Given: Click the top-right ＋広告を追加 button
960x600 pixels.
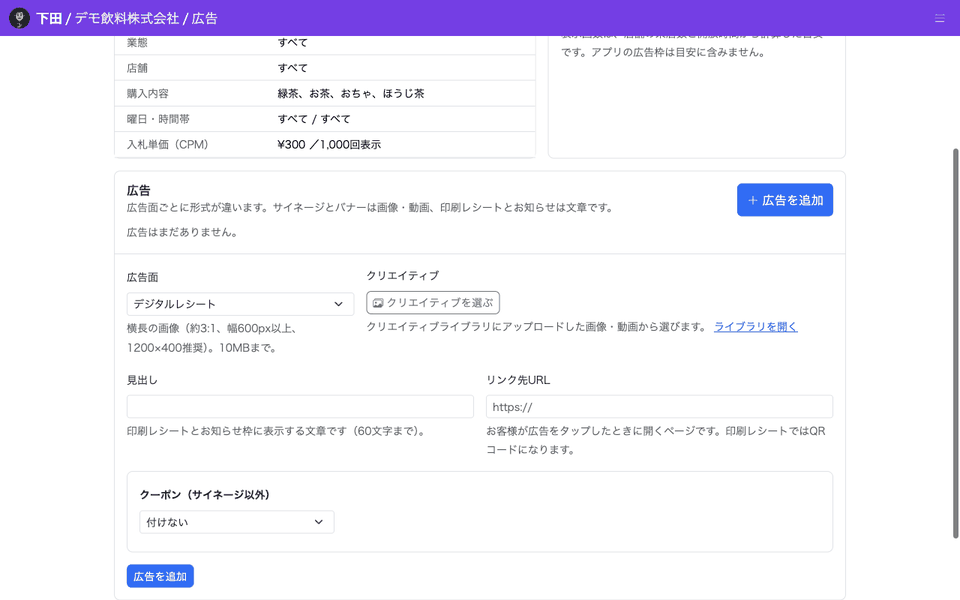Looking at the screenshot, I should point(785,200).
